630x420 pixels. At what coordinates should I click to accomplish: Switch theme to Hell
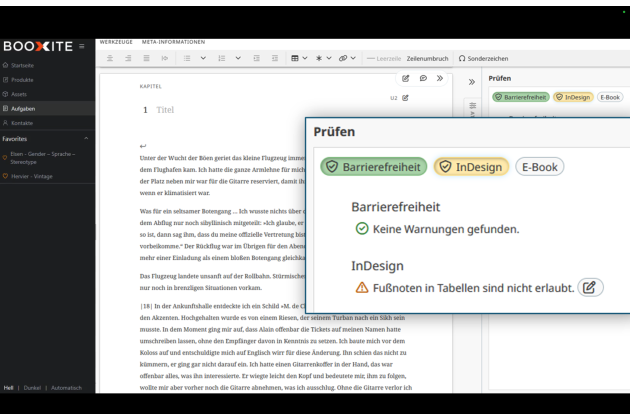click(x=8, y=388)
